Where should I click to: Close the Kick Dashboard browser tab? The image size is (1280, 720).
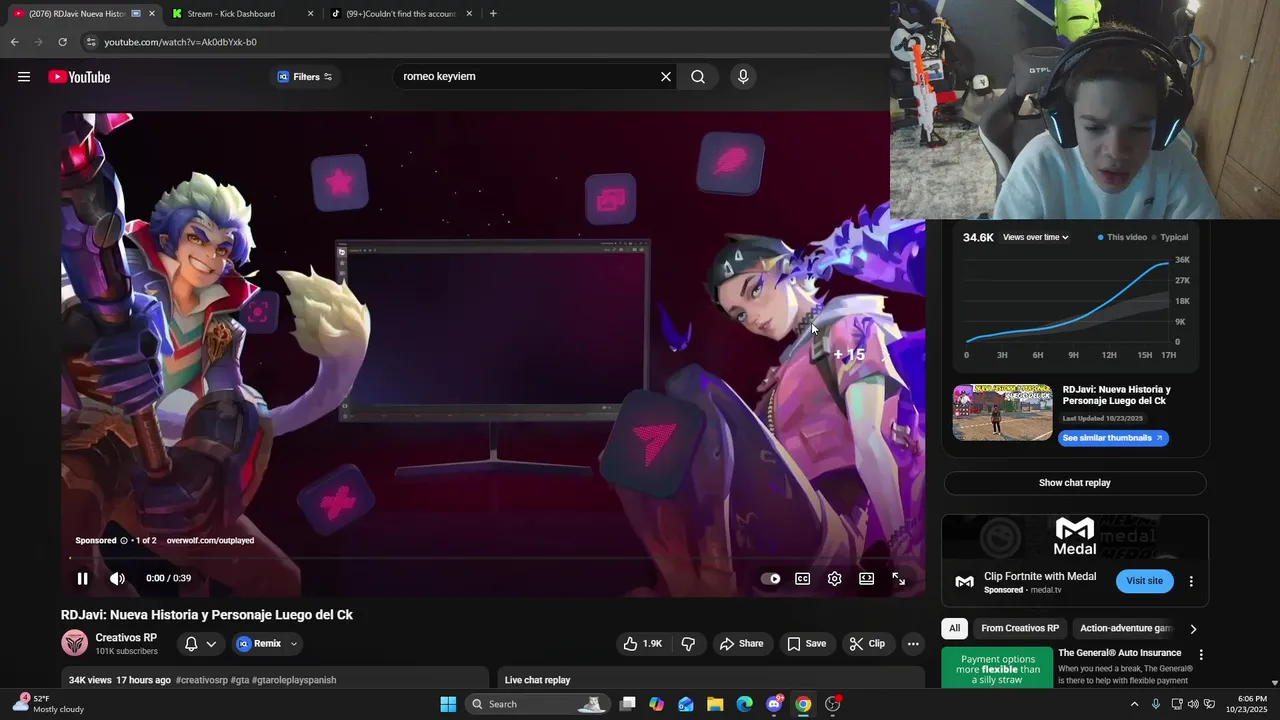click(310, 14)
